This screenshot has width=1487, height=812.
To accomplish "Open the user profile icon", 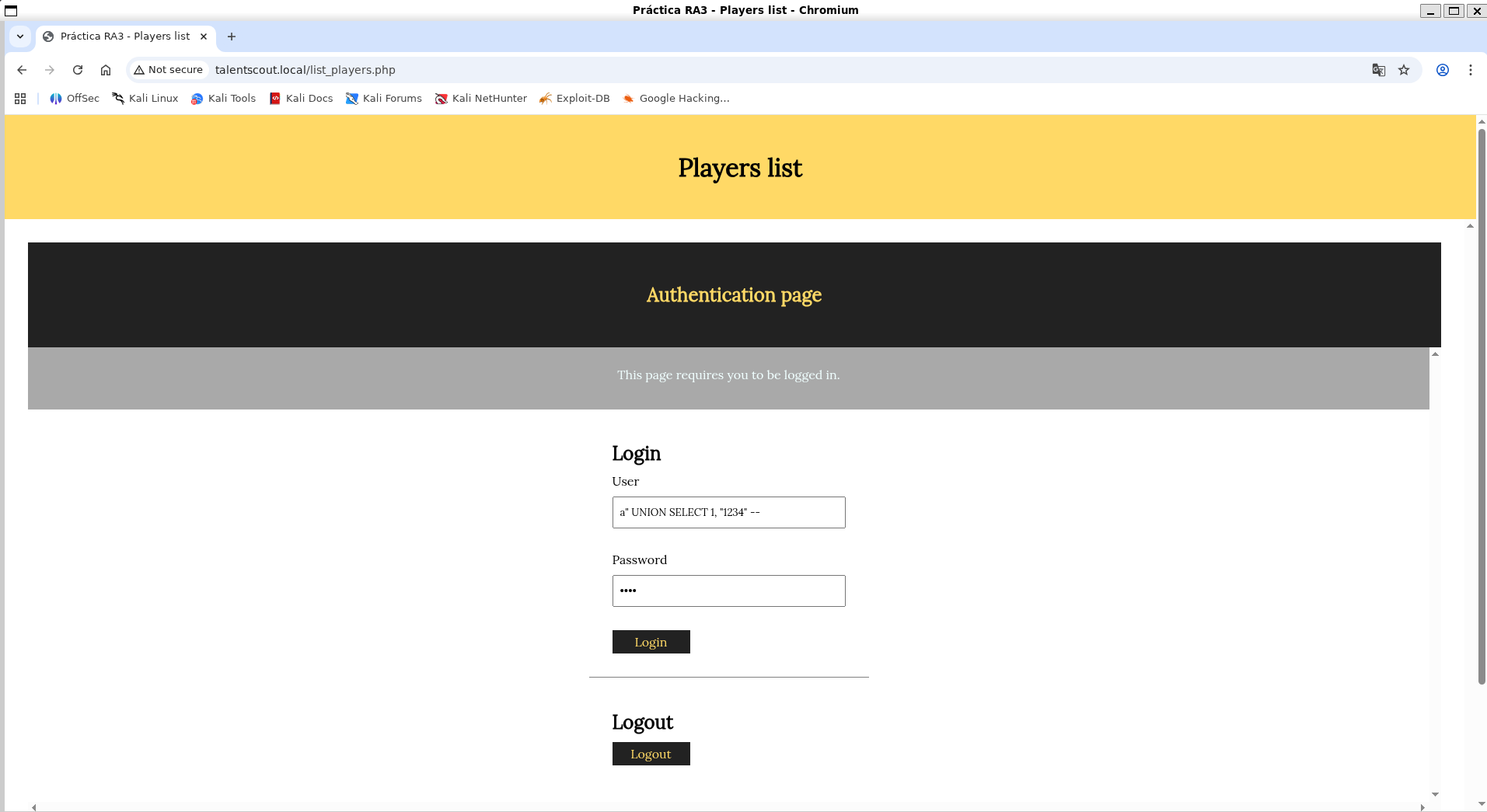I will coord(1443,70).
